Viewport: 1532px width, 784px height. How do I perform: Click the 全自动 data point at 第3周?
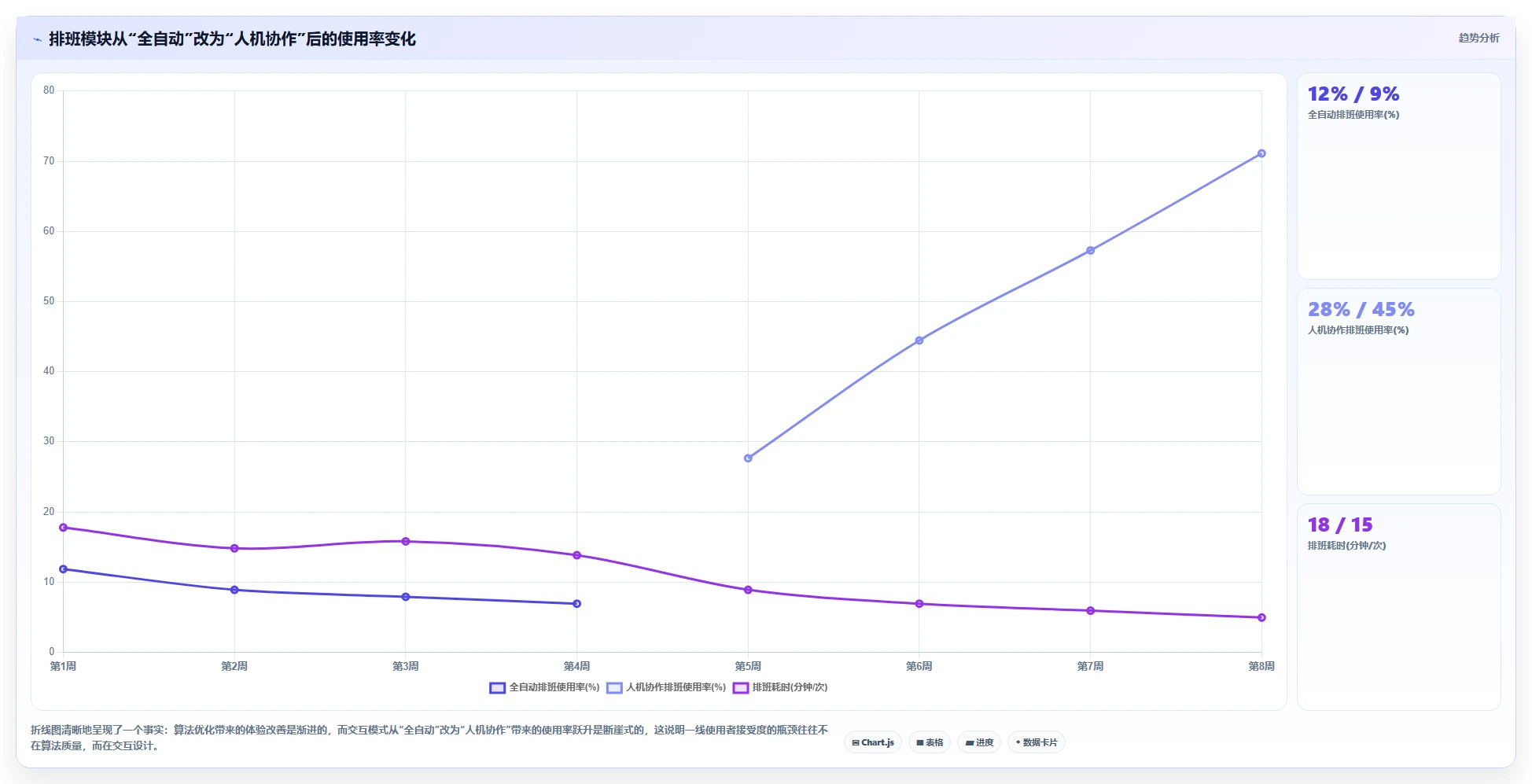point(406,597)
